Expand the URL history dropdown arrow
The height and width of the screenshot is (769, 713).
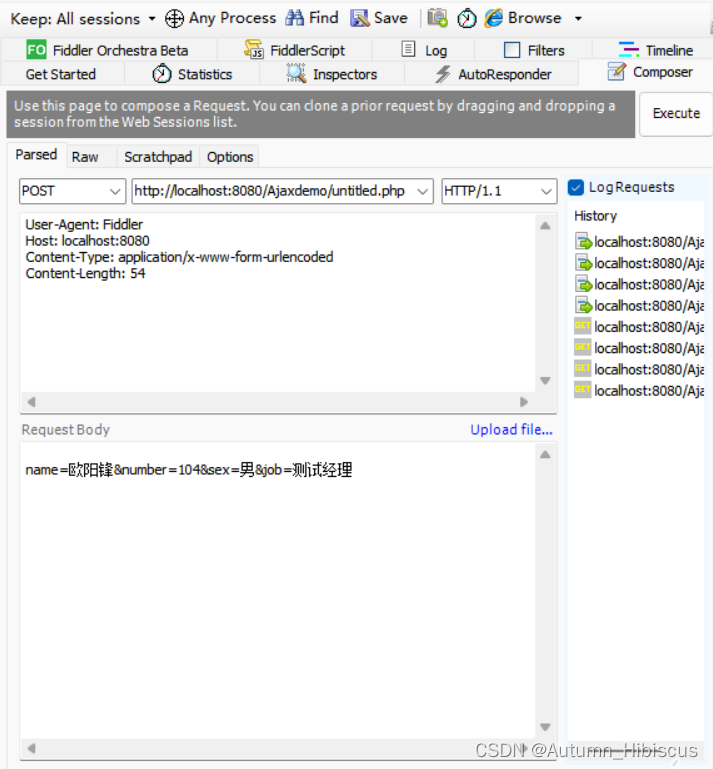pos(423,191)
